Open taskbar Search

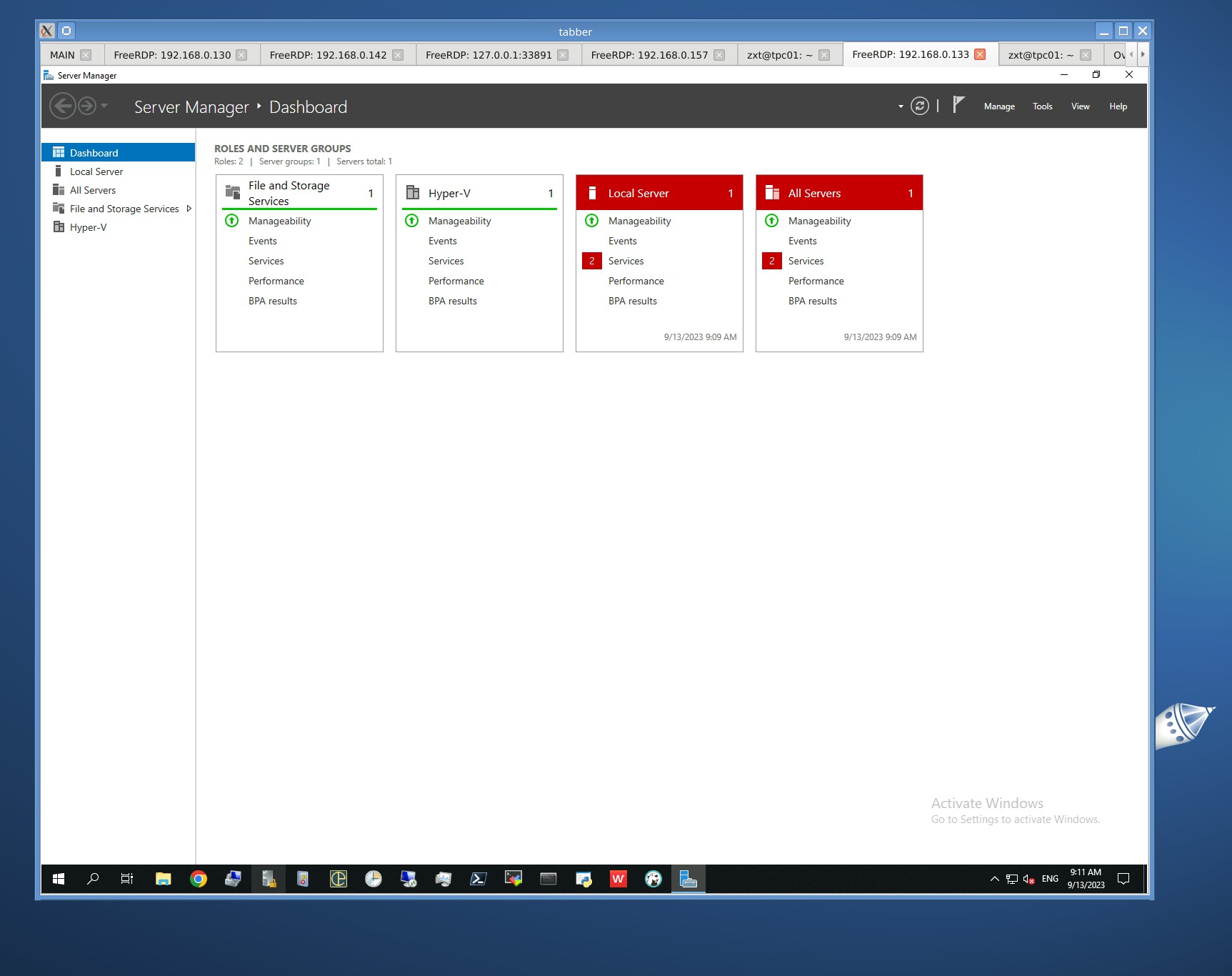pos(93,879)
